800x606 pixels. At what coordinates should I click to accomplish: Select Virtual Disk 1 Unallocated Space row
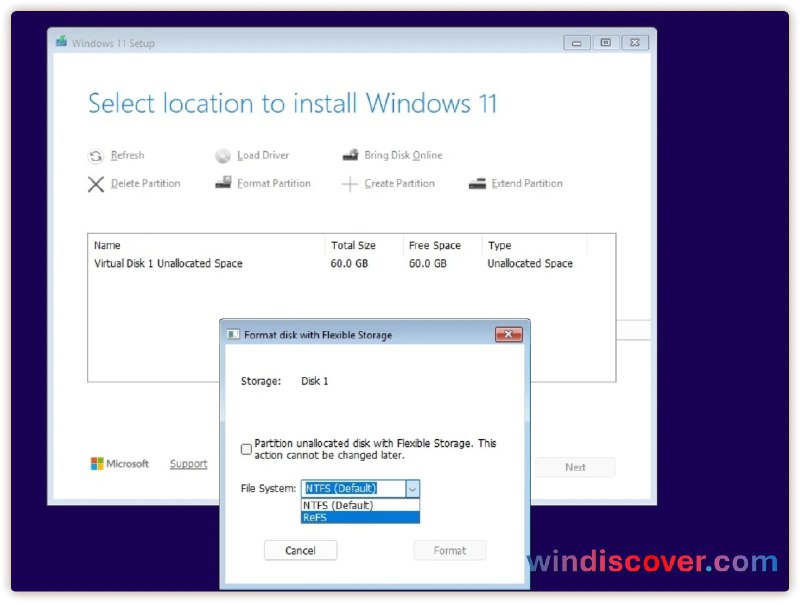[352, 264]
